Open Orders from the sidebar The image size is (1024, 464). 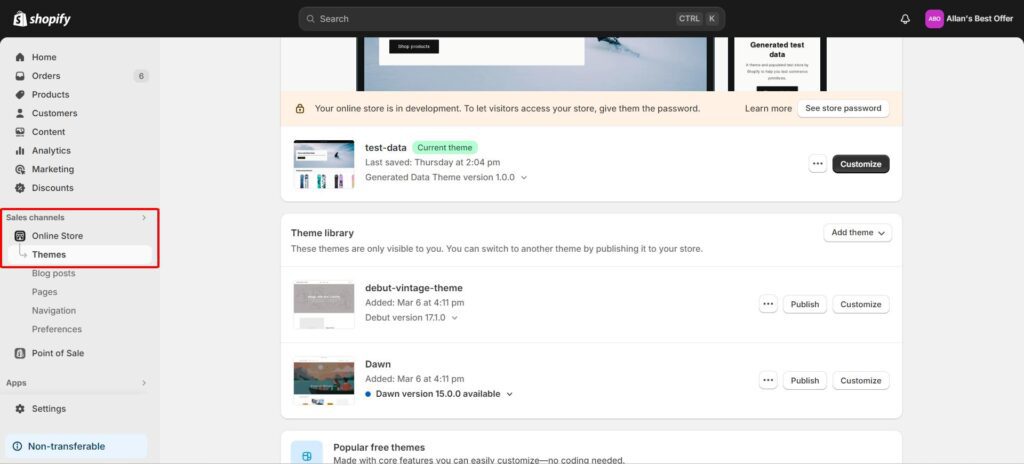tap(45, 76)
